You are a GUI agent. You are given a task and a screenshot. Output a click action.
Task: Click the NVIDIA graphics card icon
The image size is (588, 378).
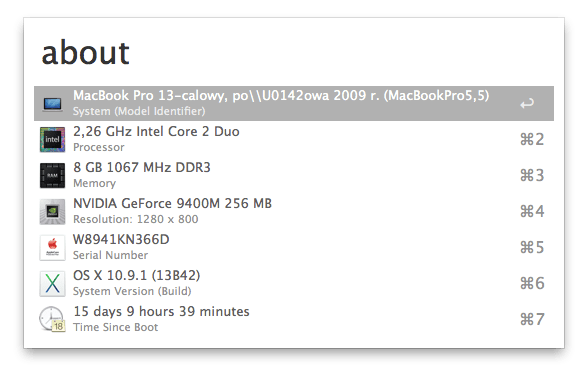(x=52, y=212)
